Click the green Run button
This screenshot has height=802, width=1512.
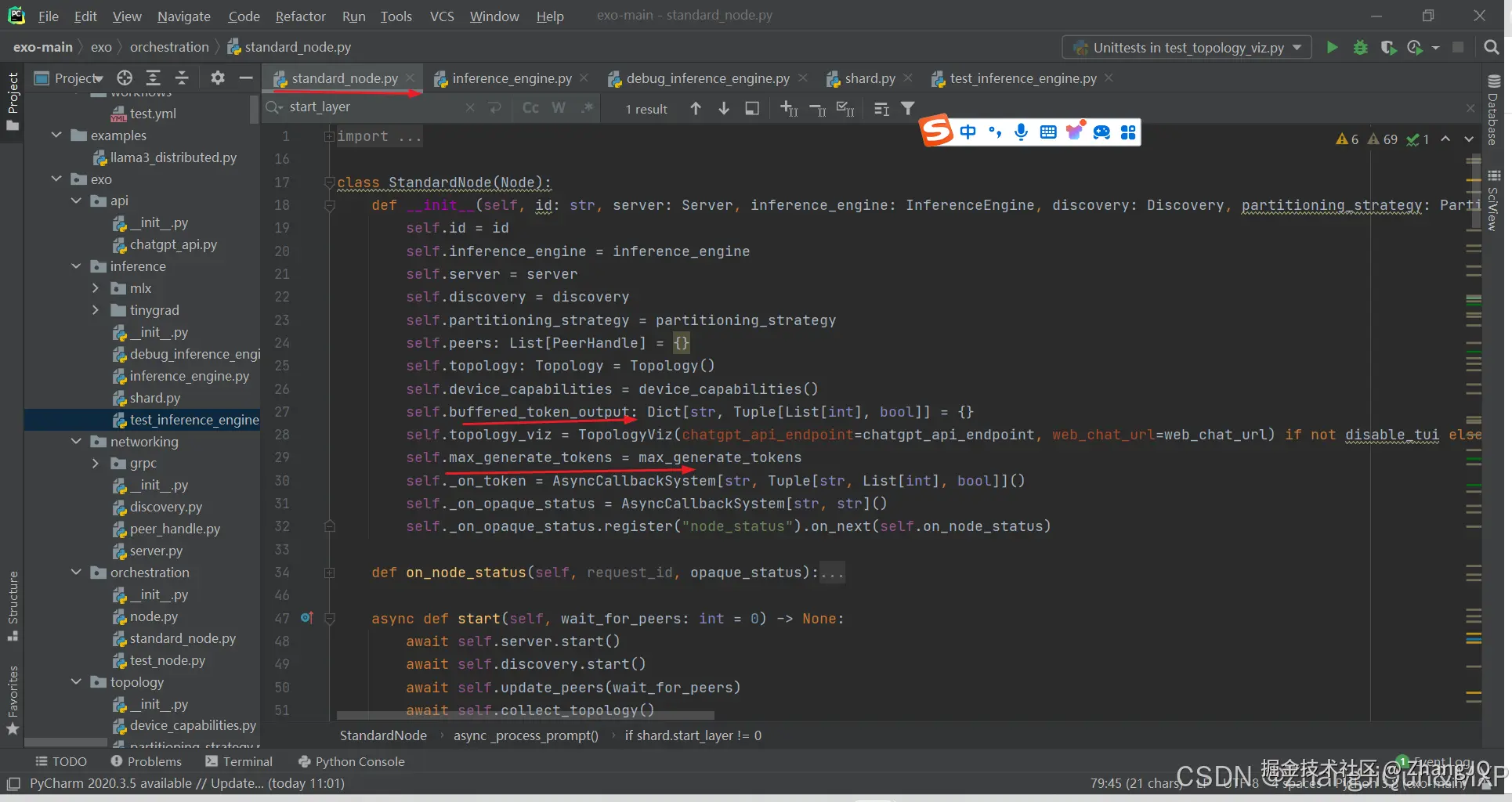point(1332,48)
